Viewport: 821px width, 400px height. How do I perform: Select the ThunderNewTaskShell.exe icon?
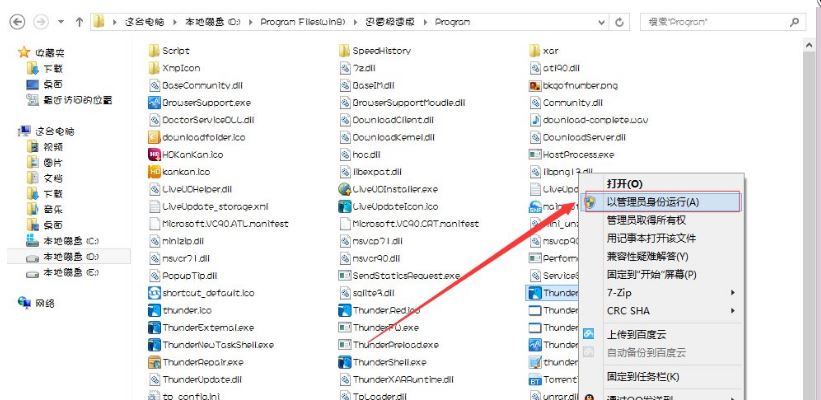154,345
